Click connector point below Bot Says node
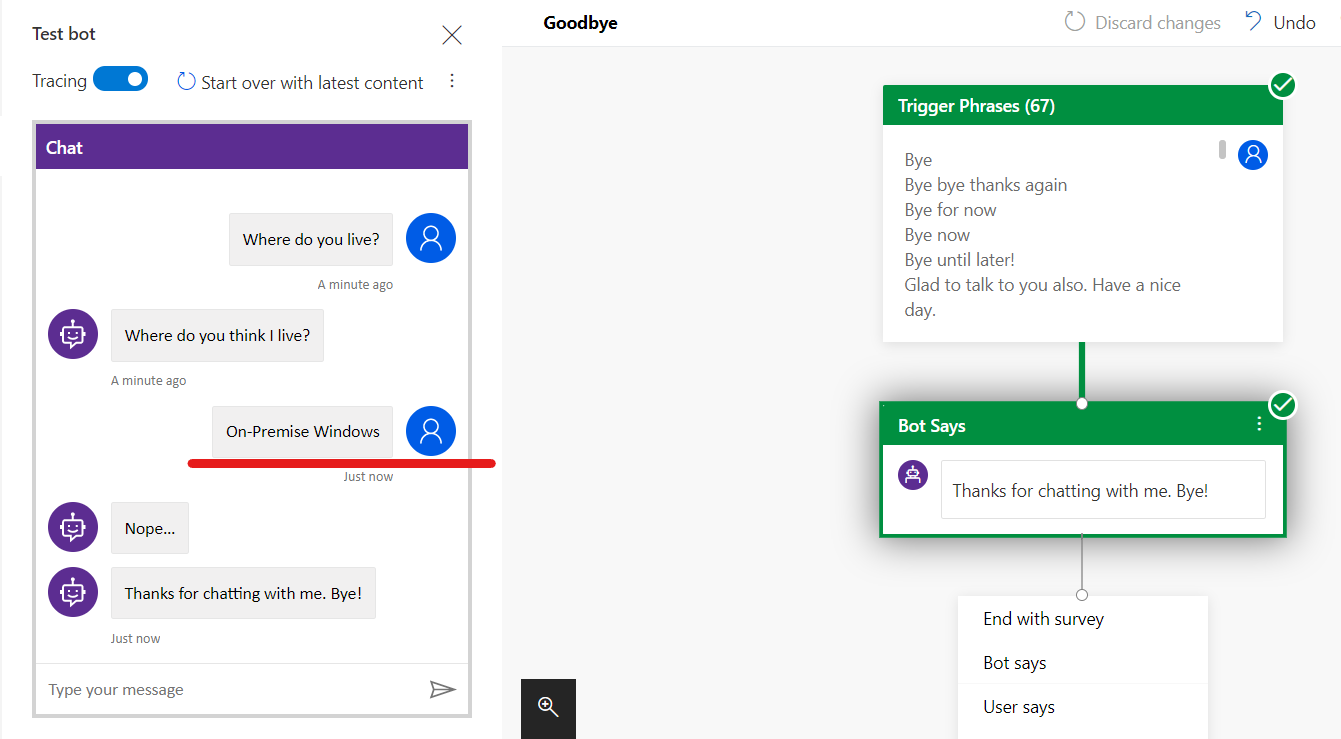This screenshot has width=1341, height=739. pos(1082,595)
